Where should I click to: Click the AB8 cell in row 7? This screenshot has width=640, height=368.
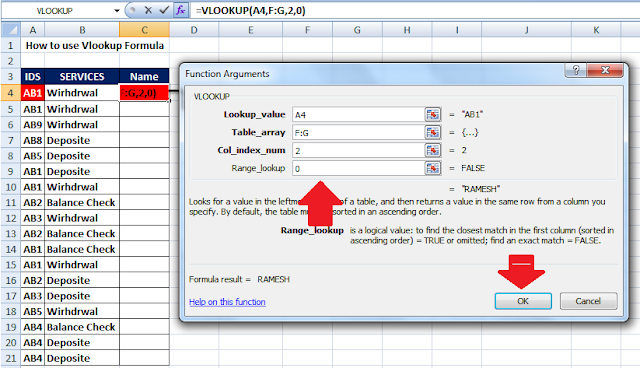click(x=33, y=140)
